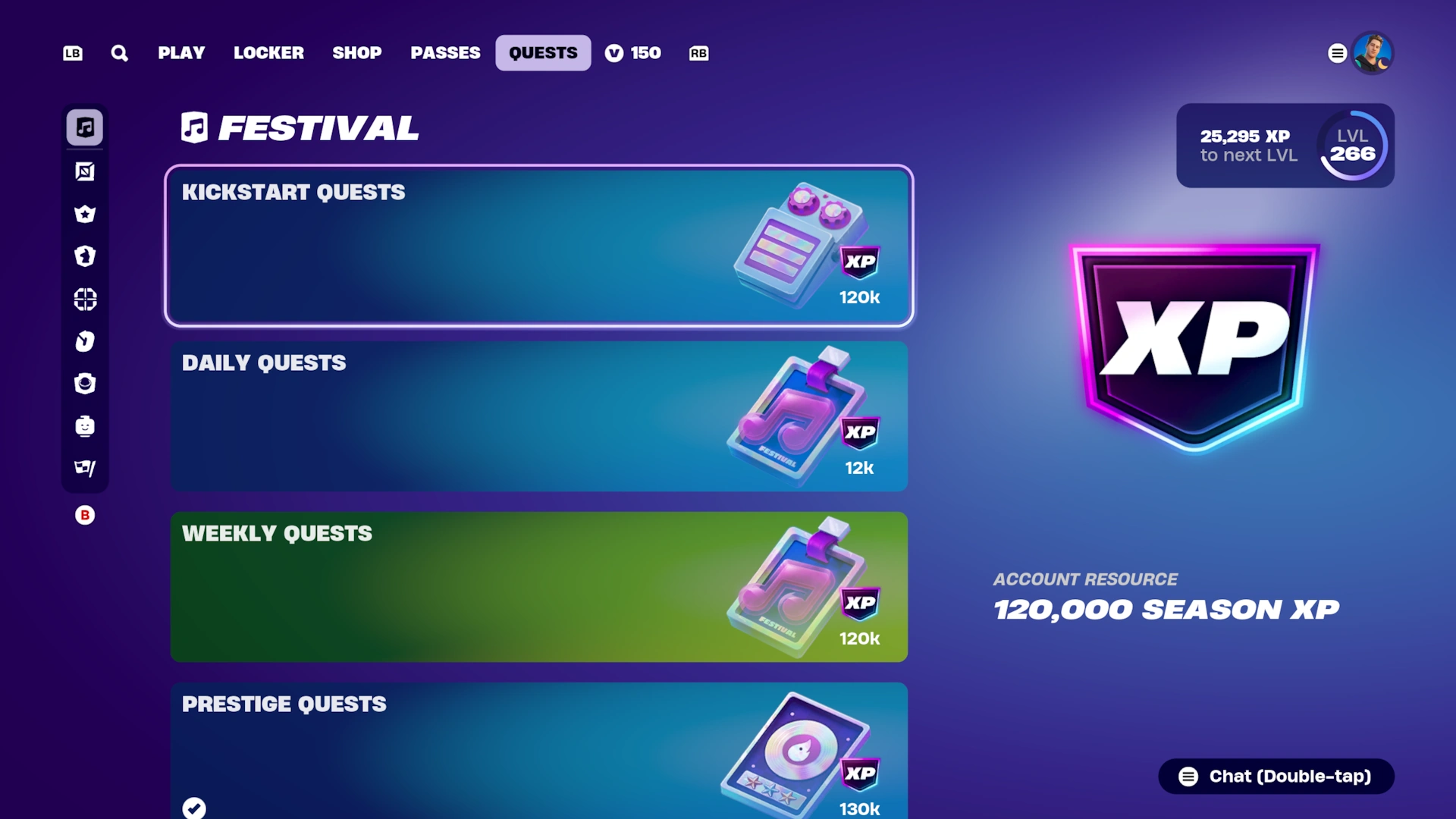
Task: Expand the Weekly Quests card
Action: point(539,587)
